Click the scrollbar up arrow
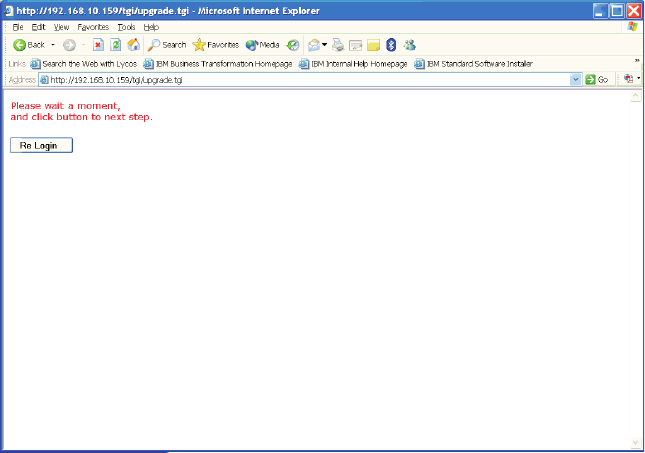The height and width of the screenshot is (453, 645). tap(636, 96)
